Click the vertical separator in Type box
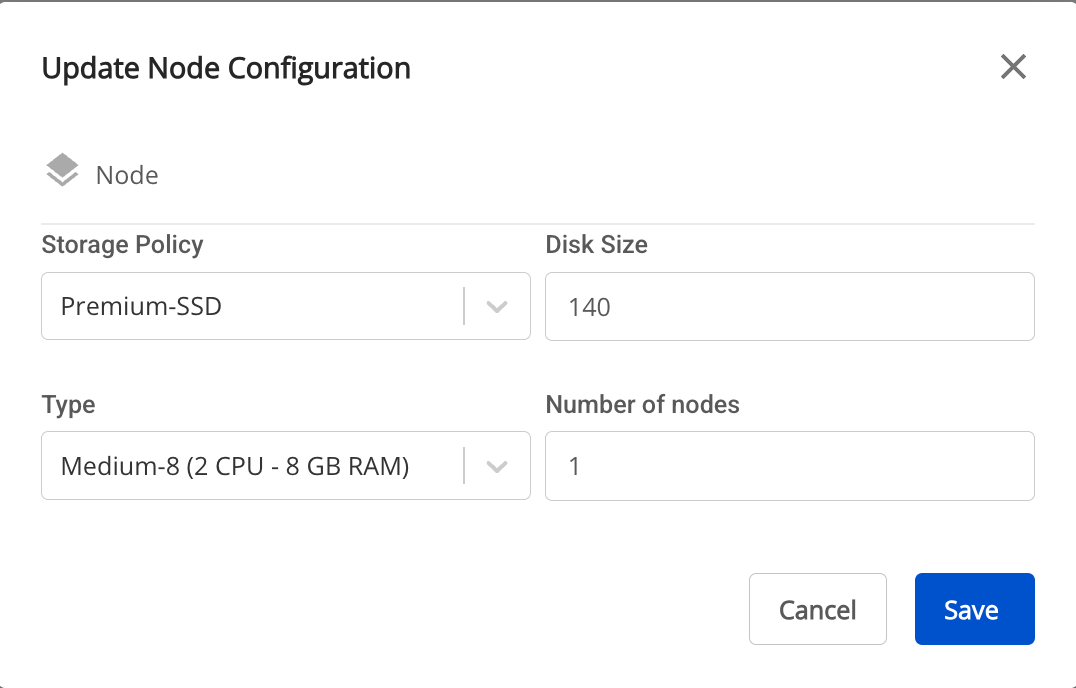 pyautogui.click(x=465, y=466)
